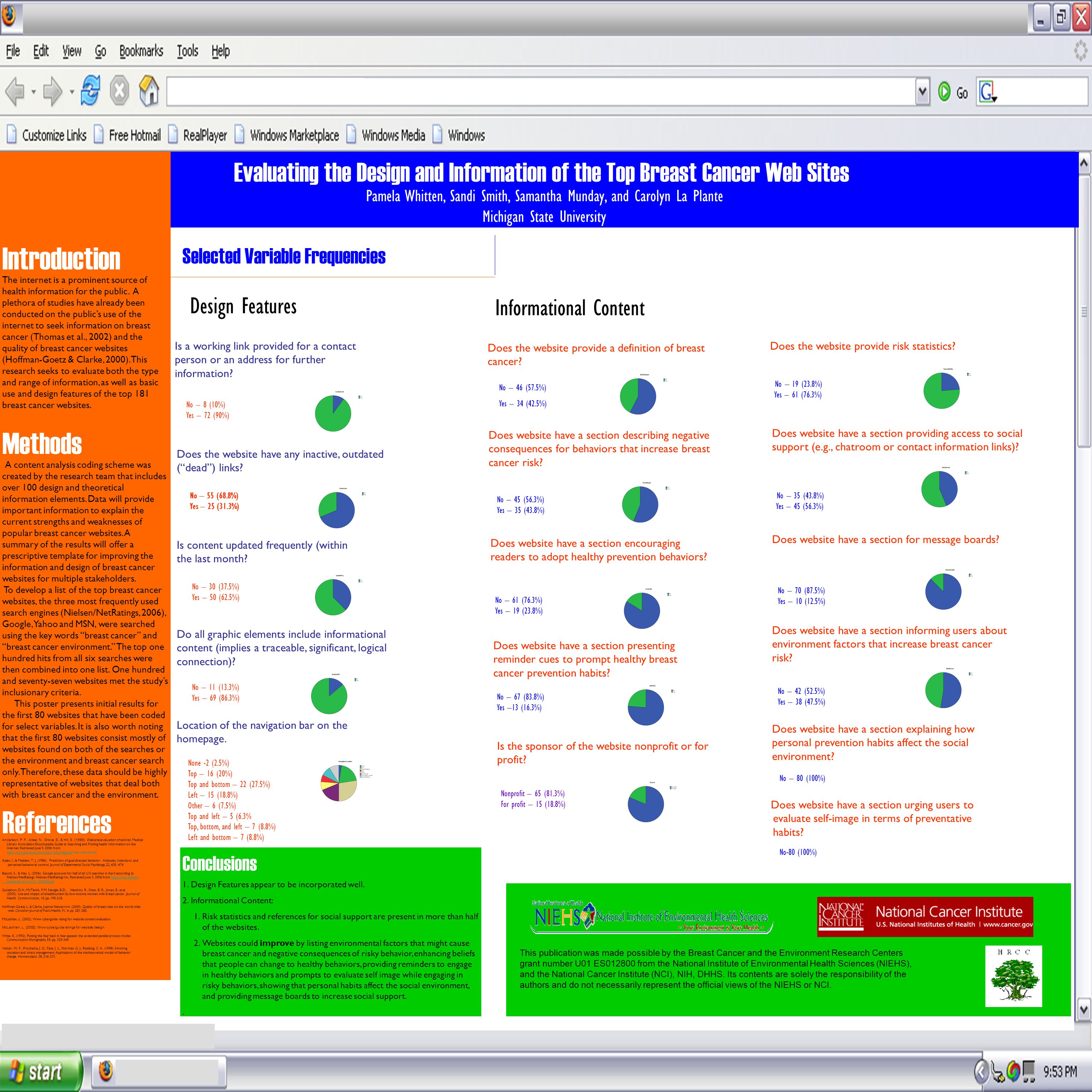The width and height of the screenshot is (1092, 1092).
Task: Open the Help menu
Action: click(221, 52)
